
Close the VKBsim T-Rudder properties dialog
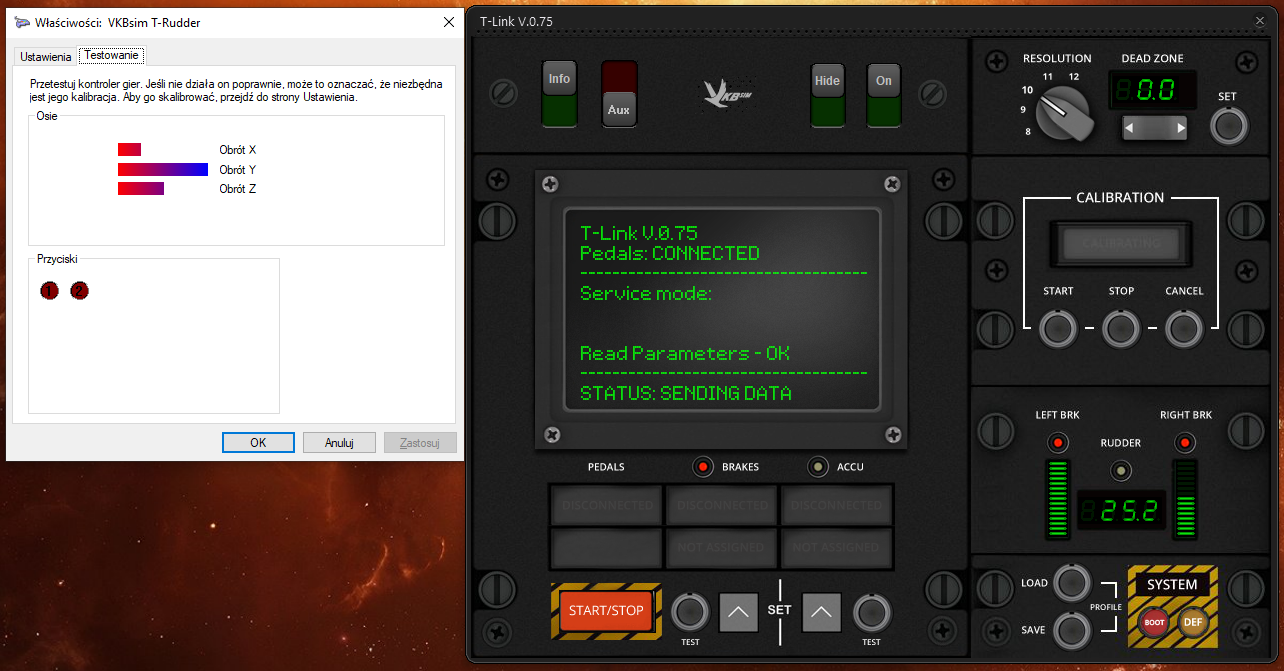pyautogui.click(x=449, y=22)
